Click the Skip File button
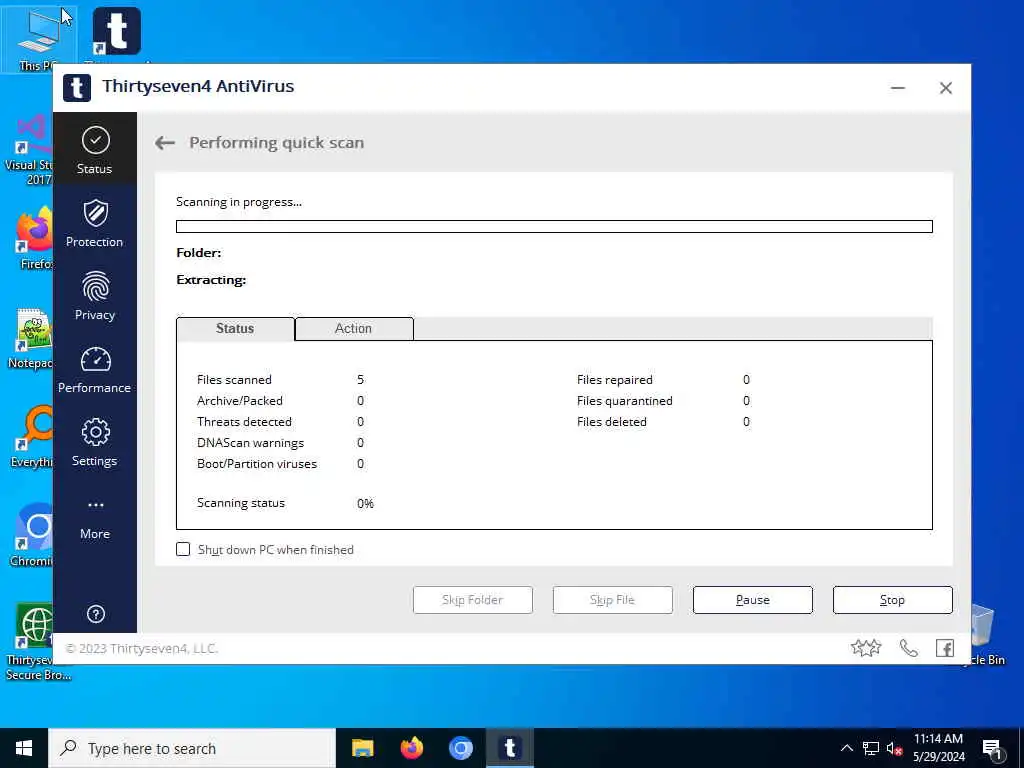Screen dimensions: 1024x768 (x=612, y=600)
